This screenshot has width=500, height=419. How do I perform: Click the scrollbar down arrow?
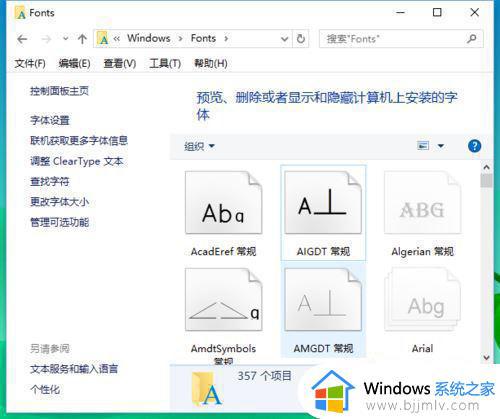[486, 358]
